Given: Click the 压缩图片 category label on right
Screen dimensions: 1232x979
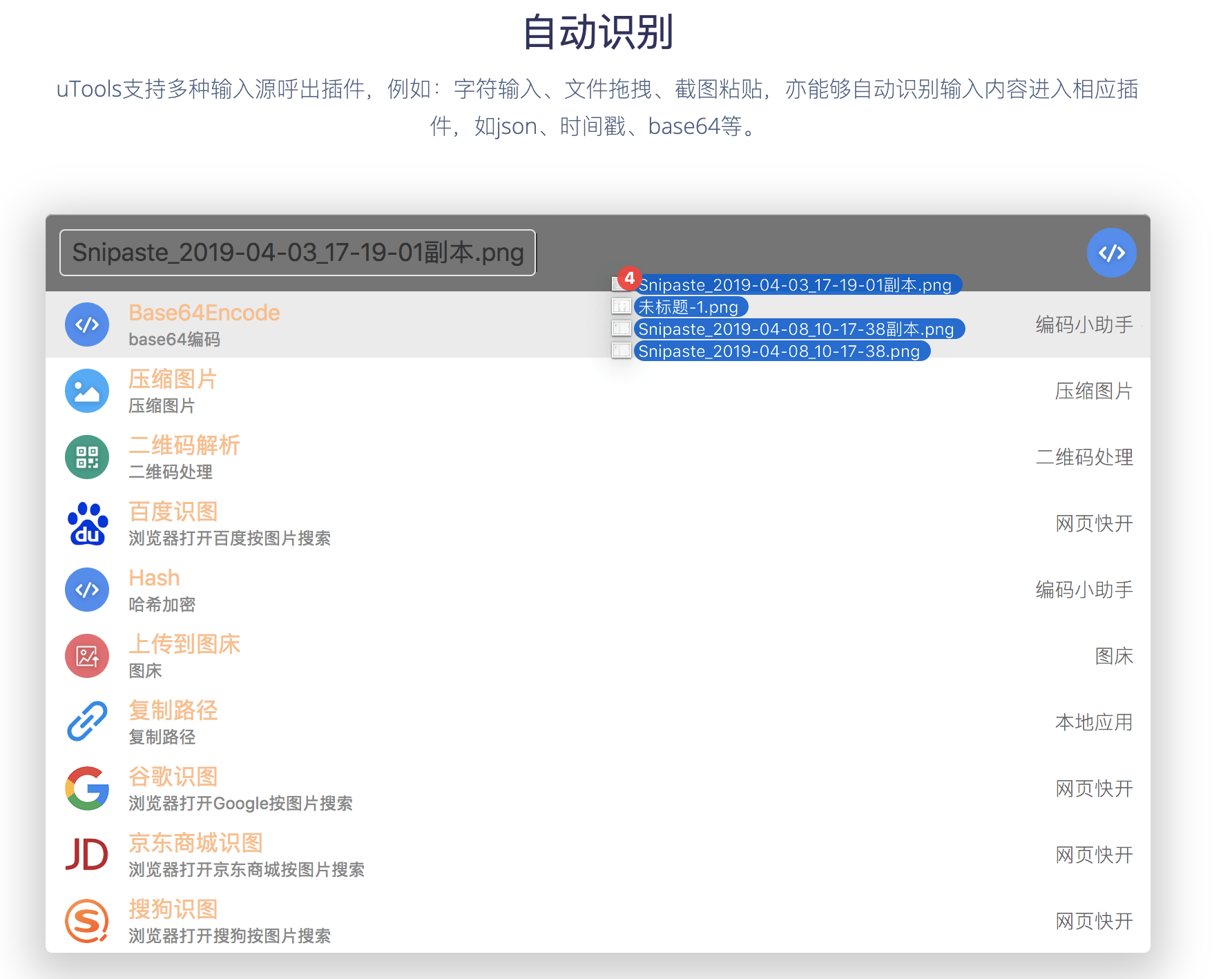Looking at the screenshot, I should [x=1094, y=391].
